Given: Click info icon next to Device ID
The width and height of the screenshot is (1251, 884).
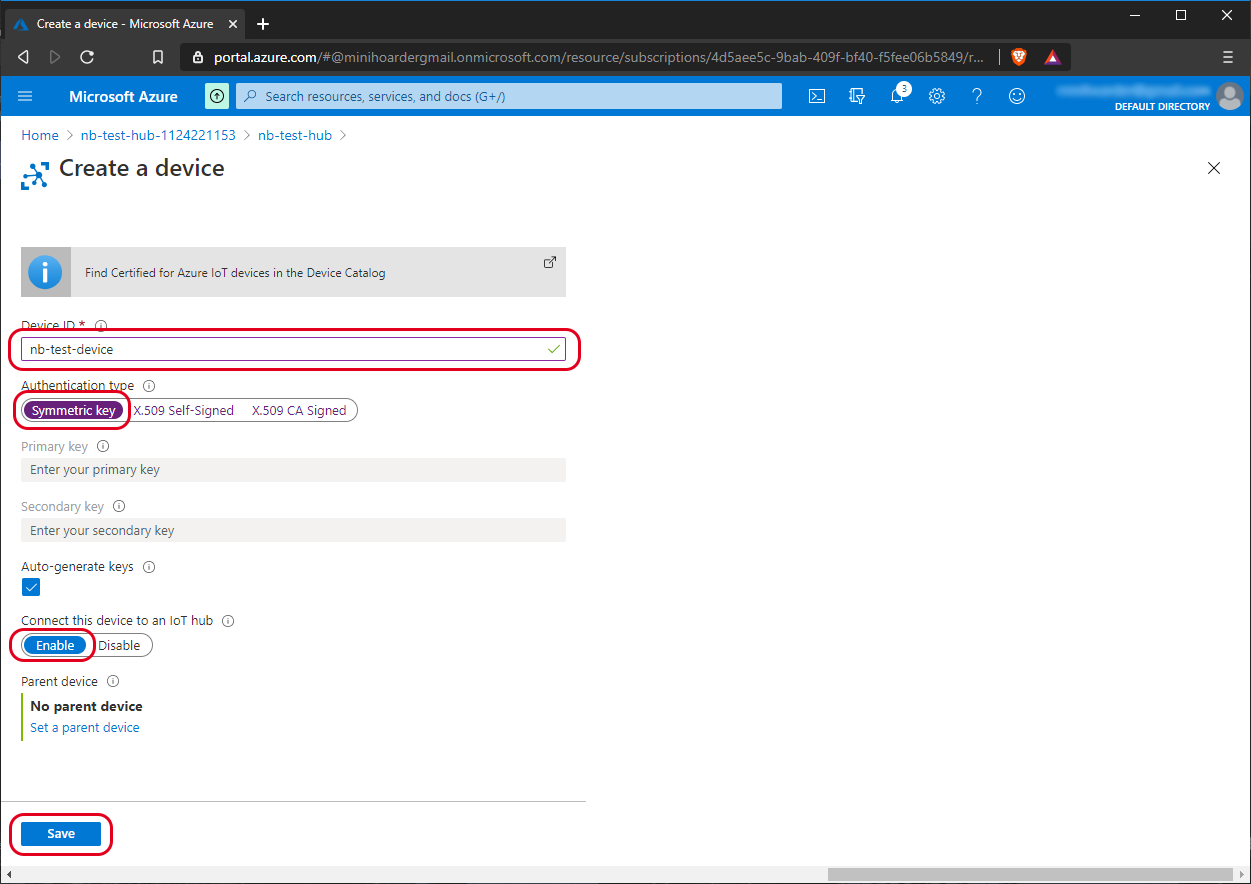Looking at the screenshot, I should click(100, 325).
